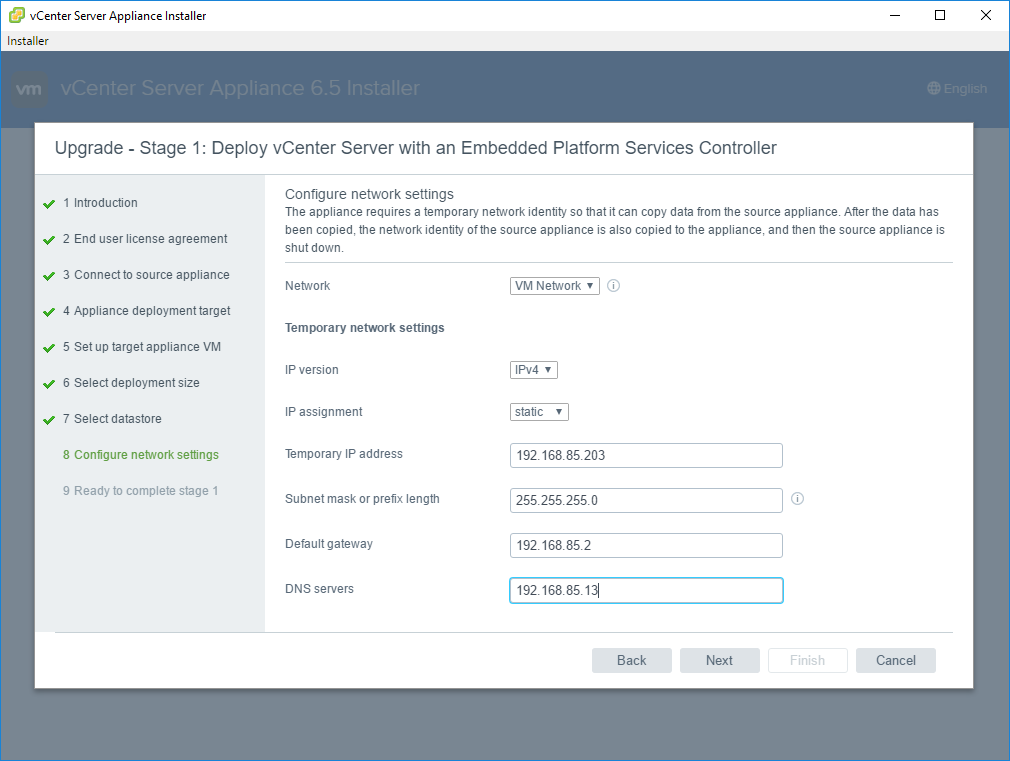Click the Temporary network settings heading
The height and width of the screenshot is (761, 1010).
point(365,328)
